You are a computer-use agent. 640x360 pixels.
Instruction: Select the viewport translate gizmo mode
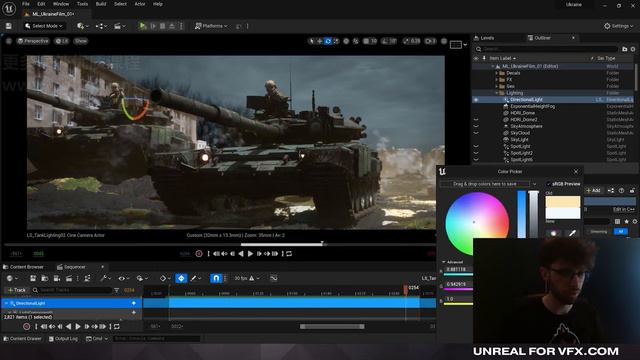pyautogui.click(x=320, y=41)
